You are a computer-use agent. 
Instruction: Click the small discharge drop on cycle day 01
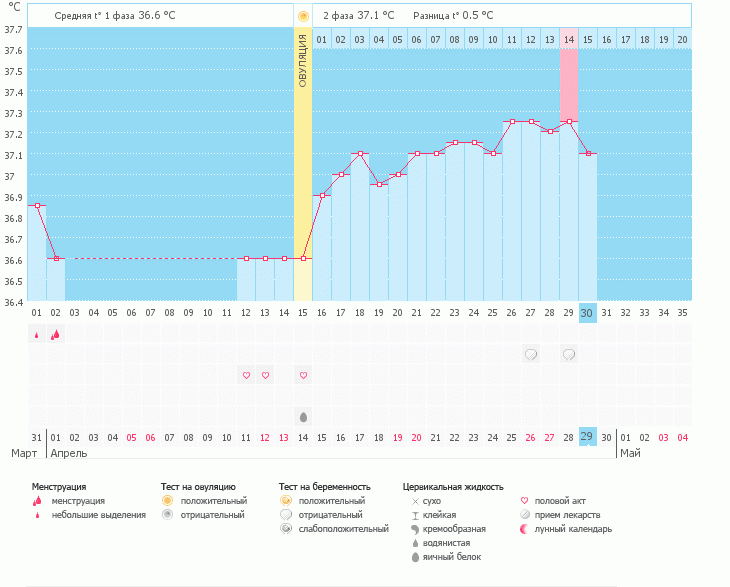pyautogui.click(x=37, y=335)
